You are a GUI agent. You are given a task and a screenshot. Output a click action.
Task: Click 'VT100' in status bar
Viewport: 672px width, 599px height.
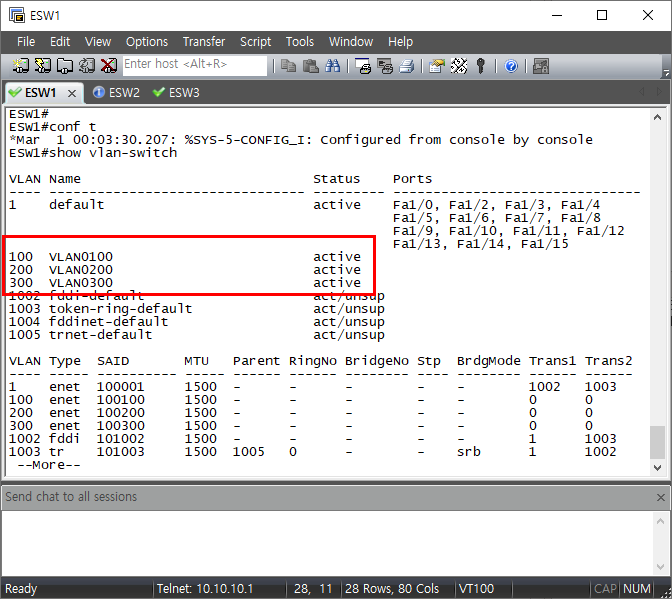pos(476,589)
